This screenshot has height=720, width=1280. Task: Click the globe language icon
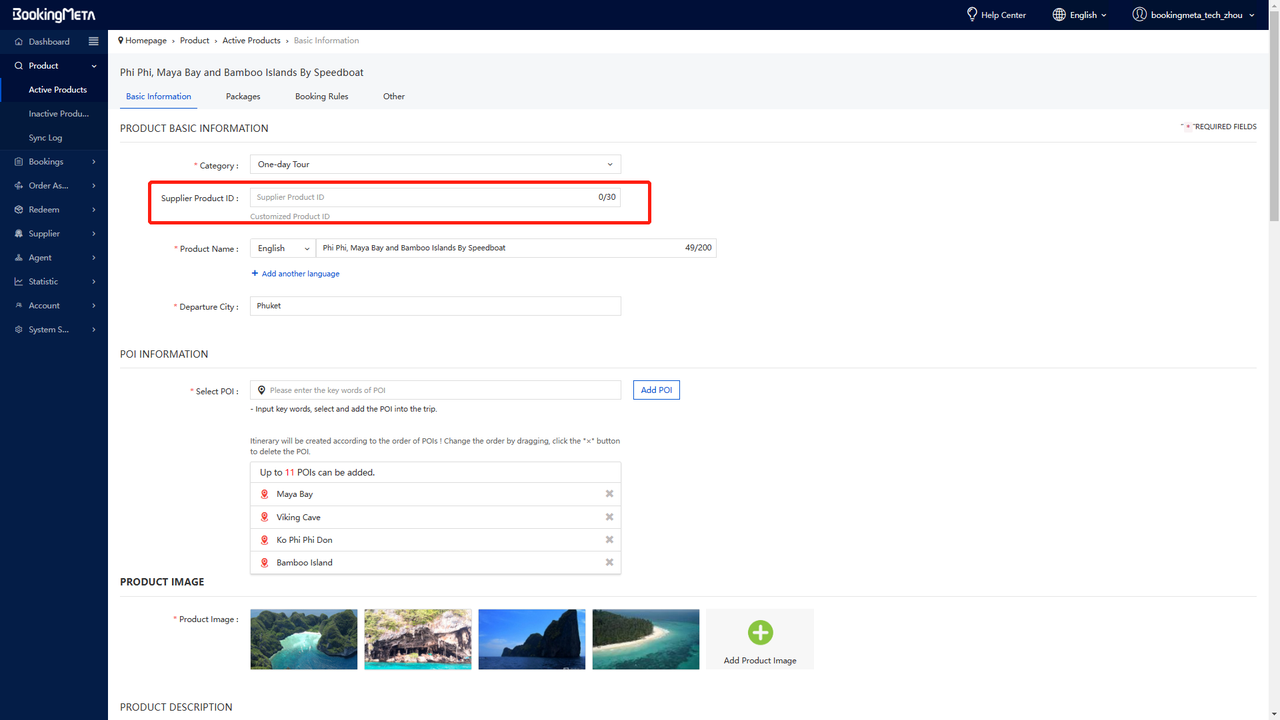pos(1059,15)
